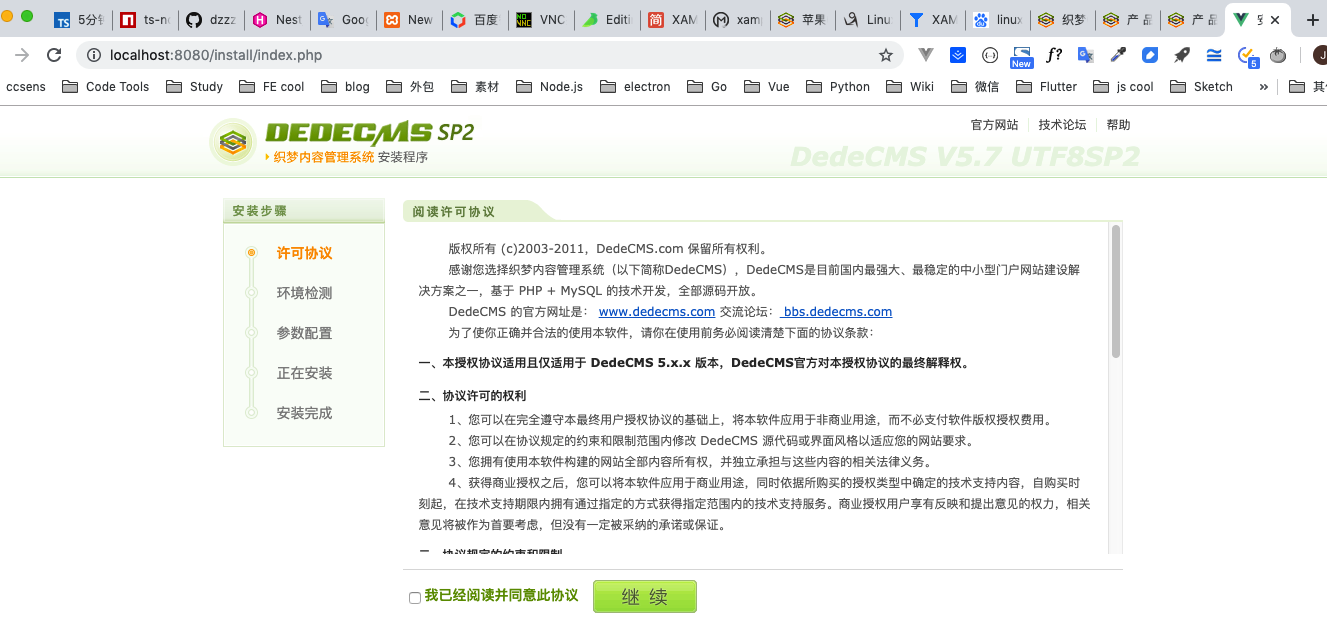The image size is (1327, 633).
Task: Click the extension icon with New badge
Action: click(x=1021, y=56)
